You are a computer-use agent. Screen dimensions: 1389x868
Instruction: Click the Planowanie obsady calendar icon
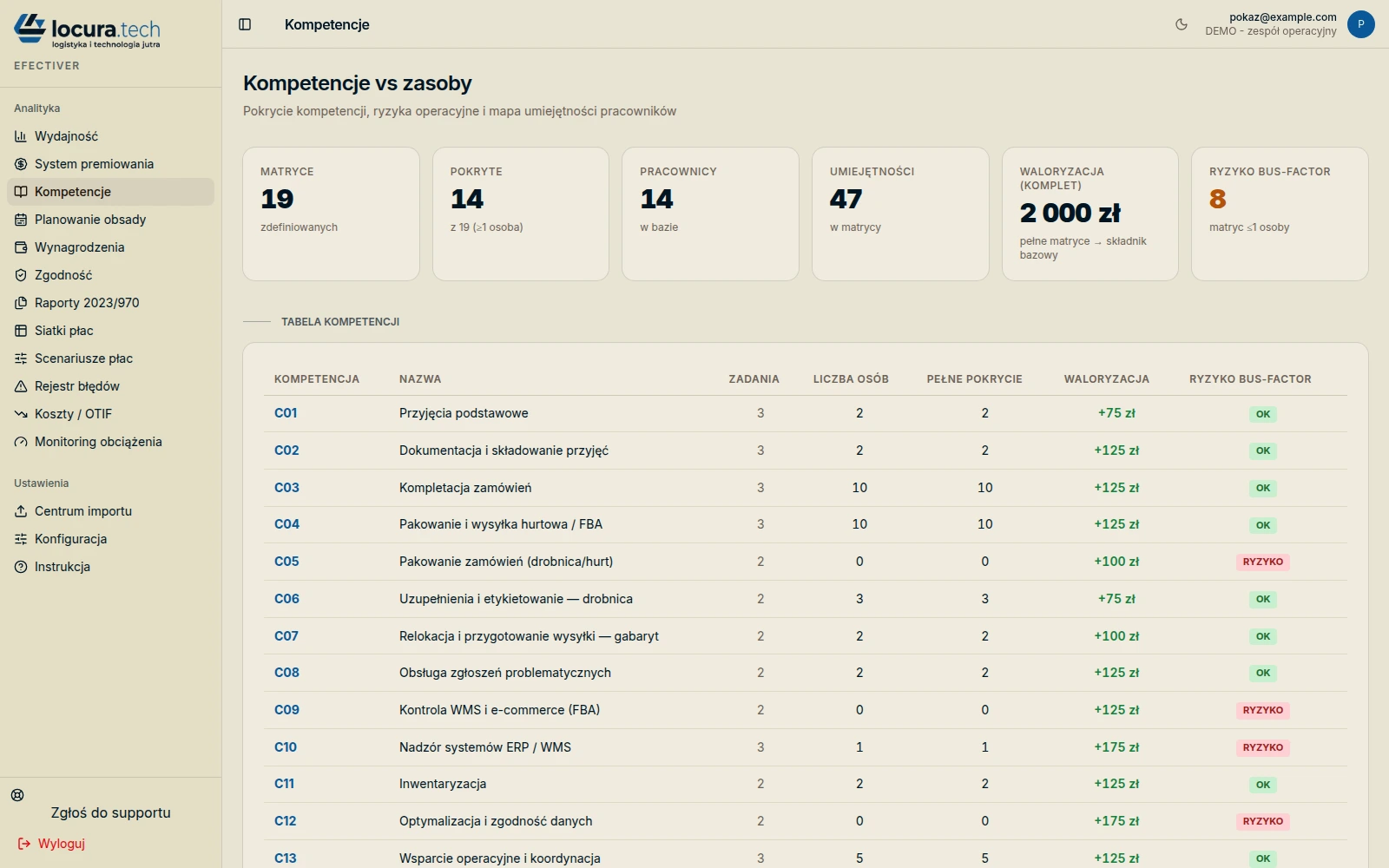point(21,220)
